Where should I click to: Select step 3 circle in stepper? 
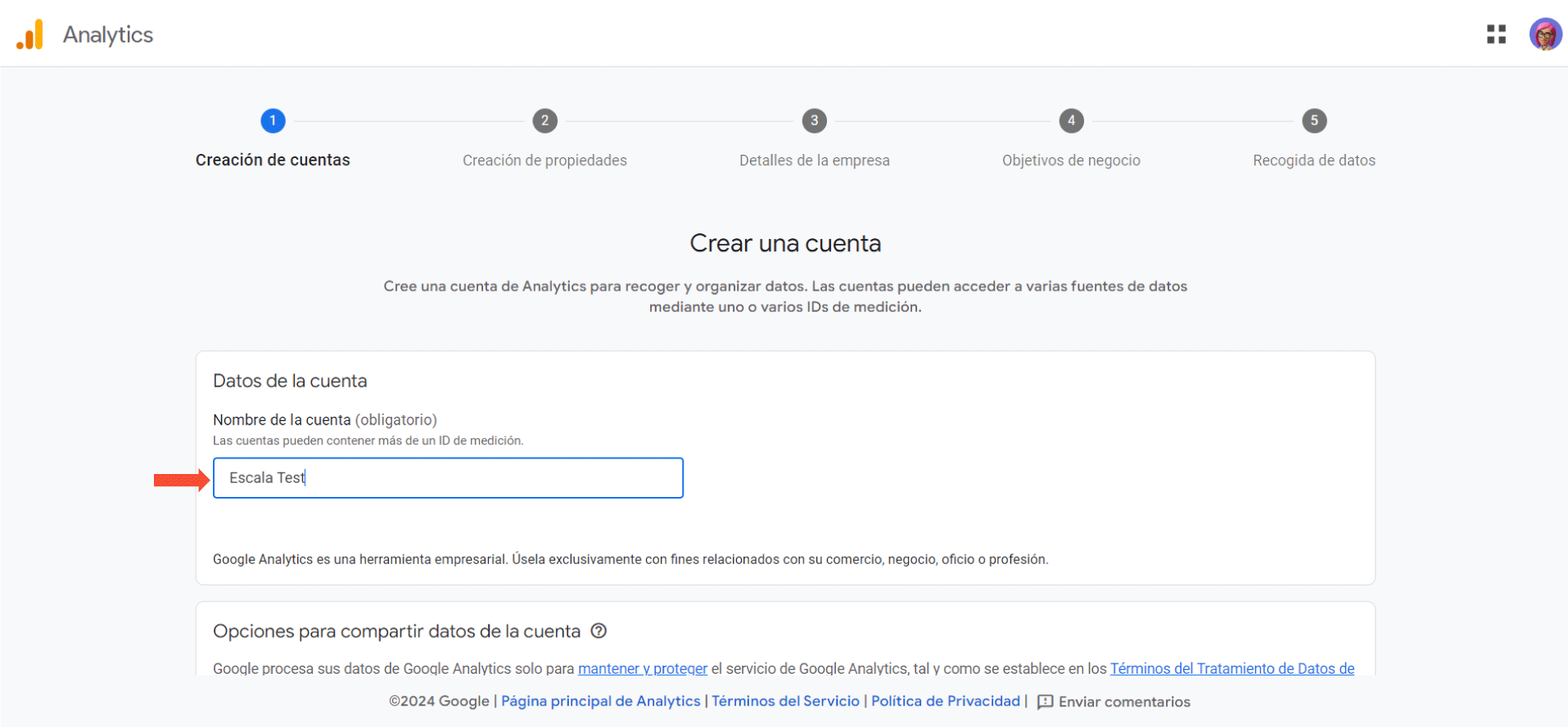tap(814, 121)
